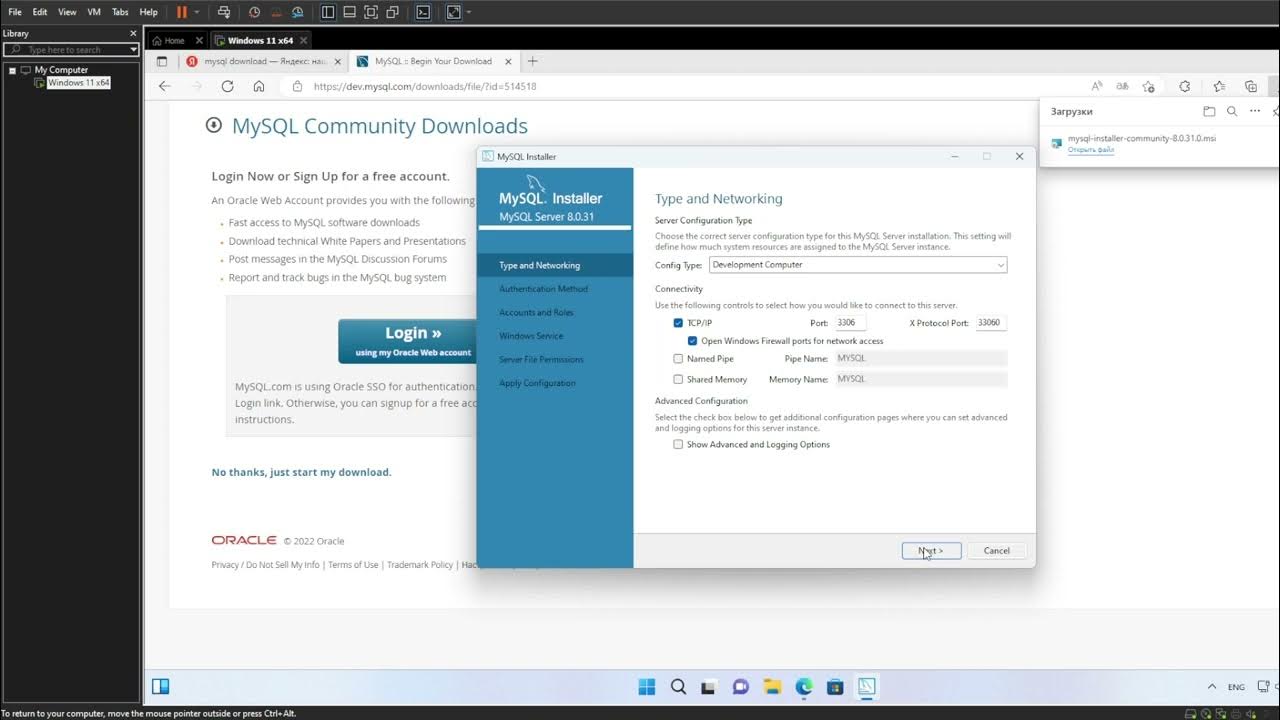The image size is (1280, 720).
Task: Open the Config Type dropdown
Action: point(858,265)
